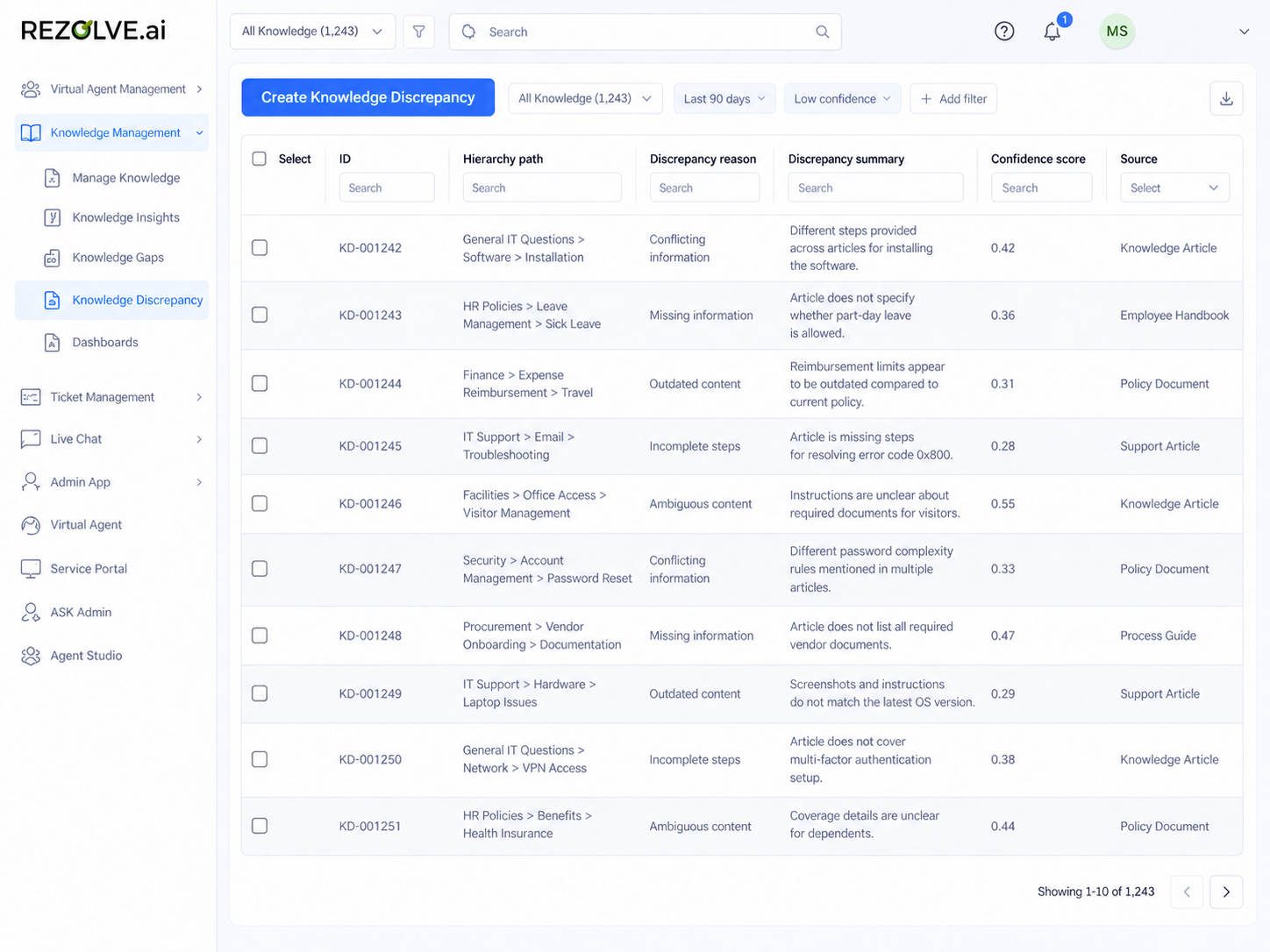Screen dimensions: 1270x952
Task: Click the funnel filter icon
Action: point(419,32)
